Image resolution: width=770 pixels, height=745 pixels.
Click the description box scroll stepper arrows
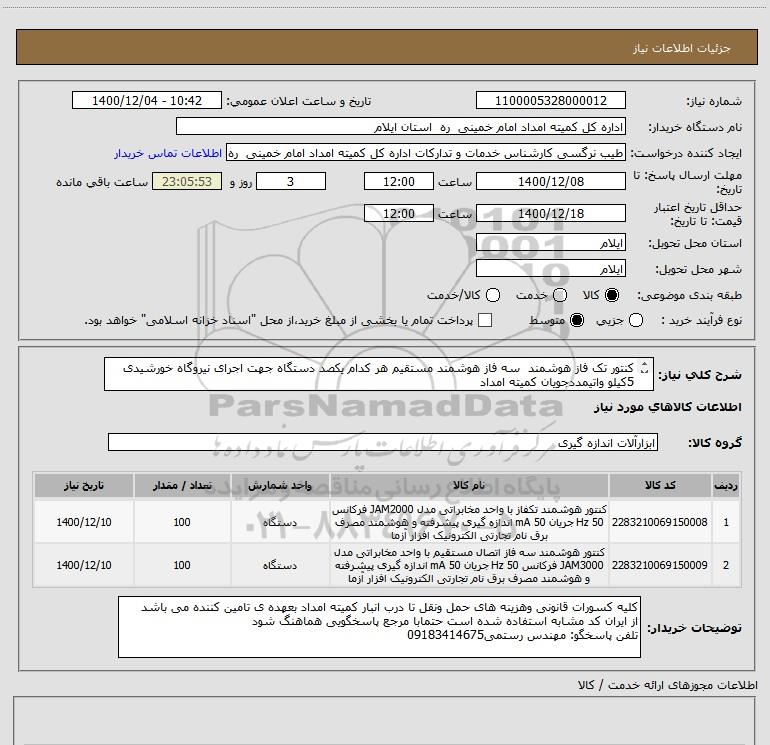click(645, 367)
